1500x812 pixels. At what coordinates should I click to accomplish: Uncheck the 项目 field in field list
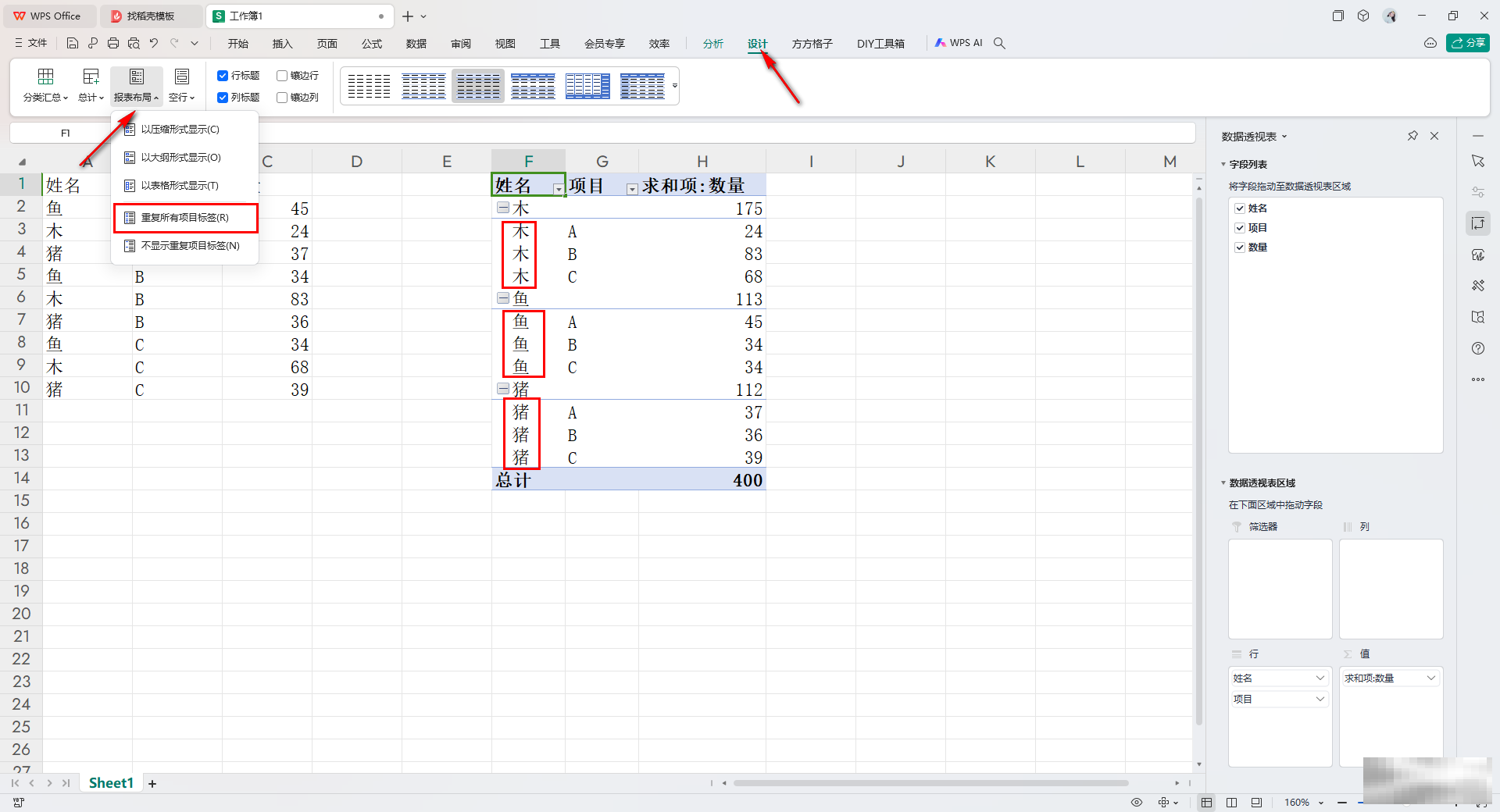point(1240,228)
